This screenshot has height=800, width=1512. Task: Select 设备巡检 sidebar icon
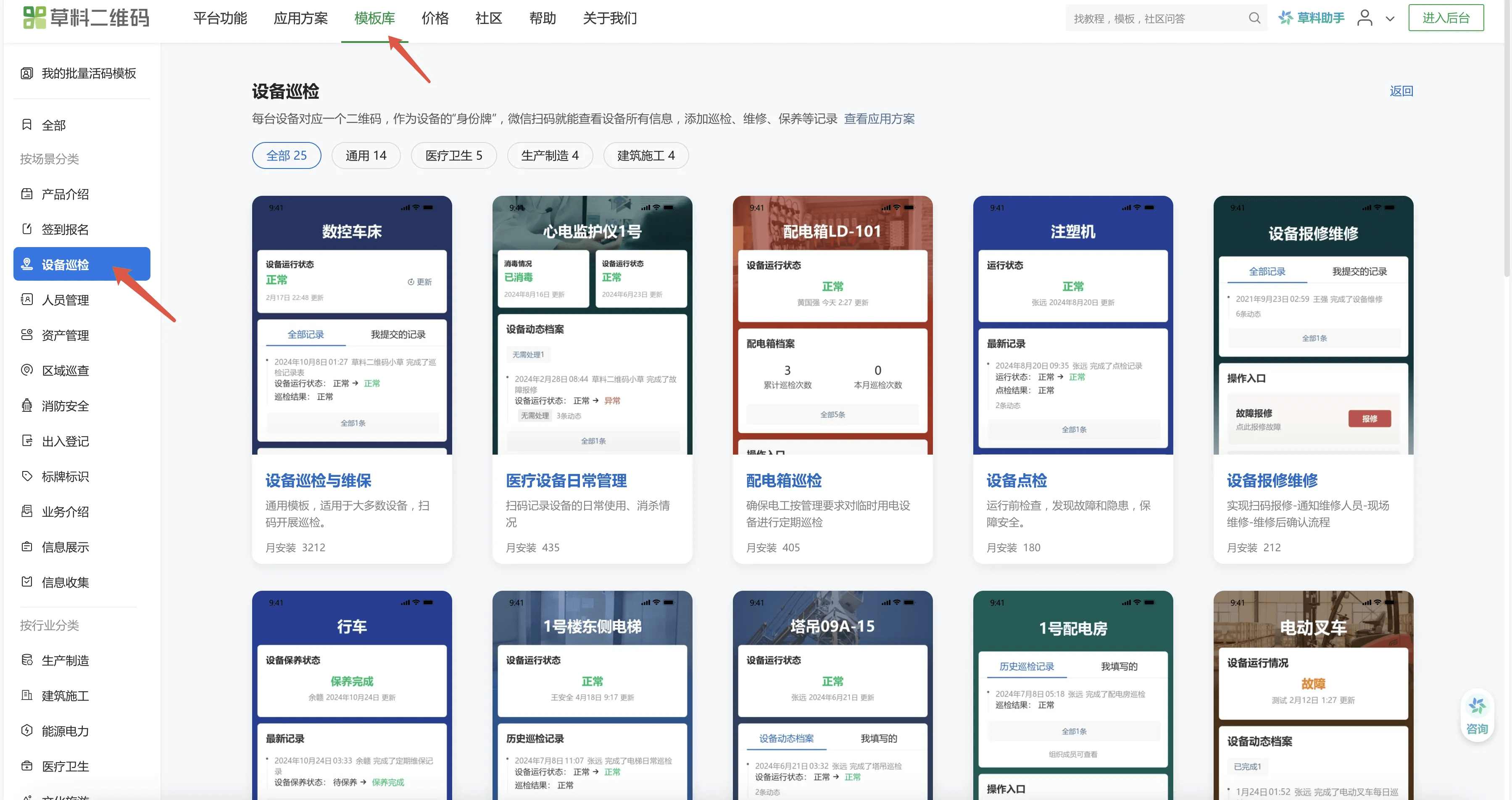click(x=27, y=265)
